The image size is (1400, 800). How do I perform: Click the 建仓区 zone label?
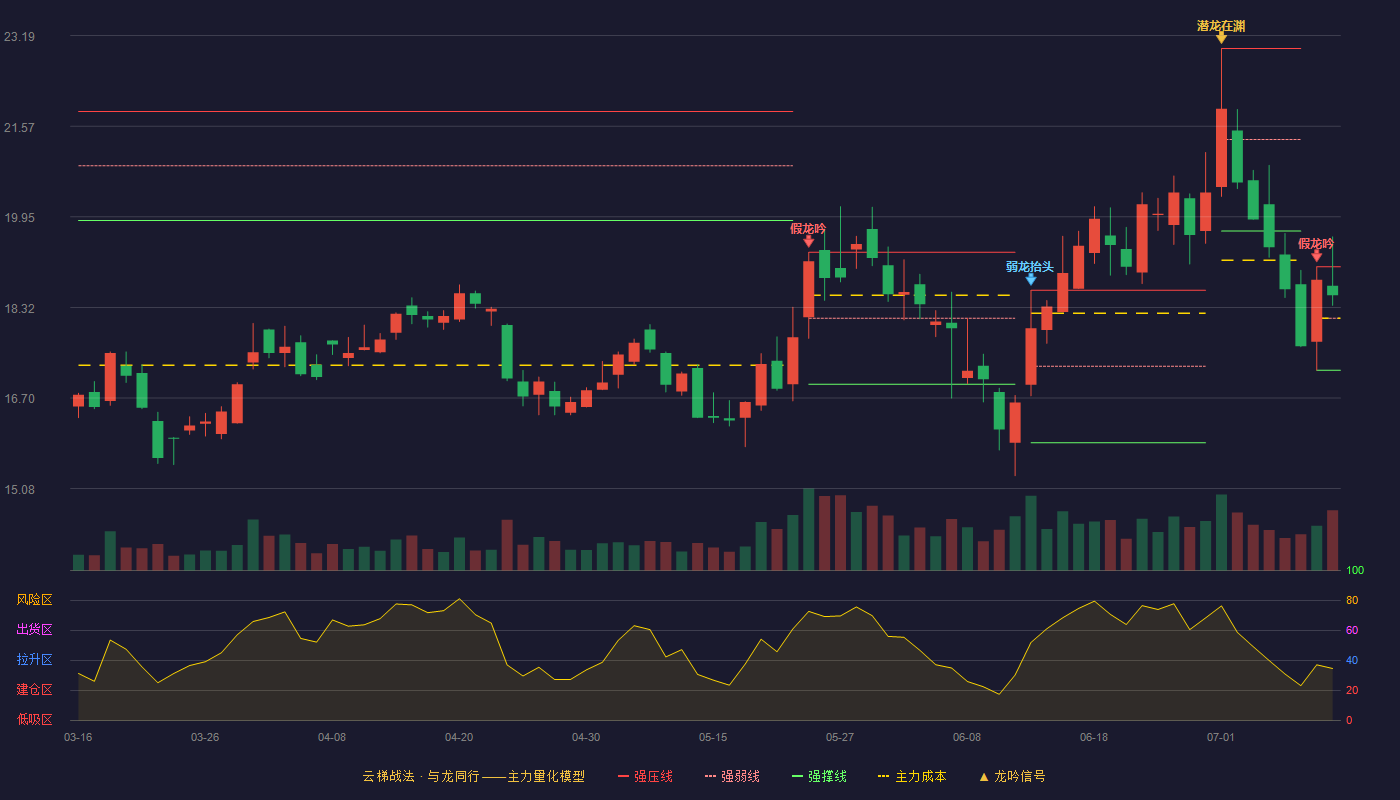(x=34, y=690)
